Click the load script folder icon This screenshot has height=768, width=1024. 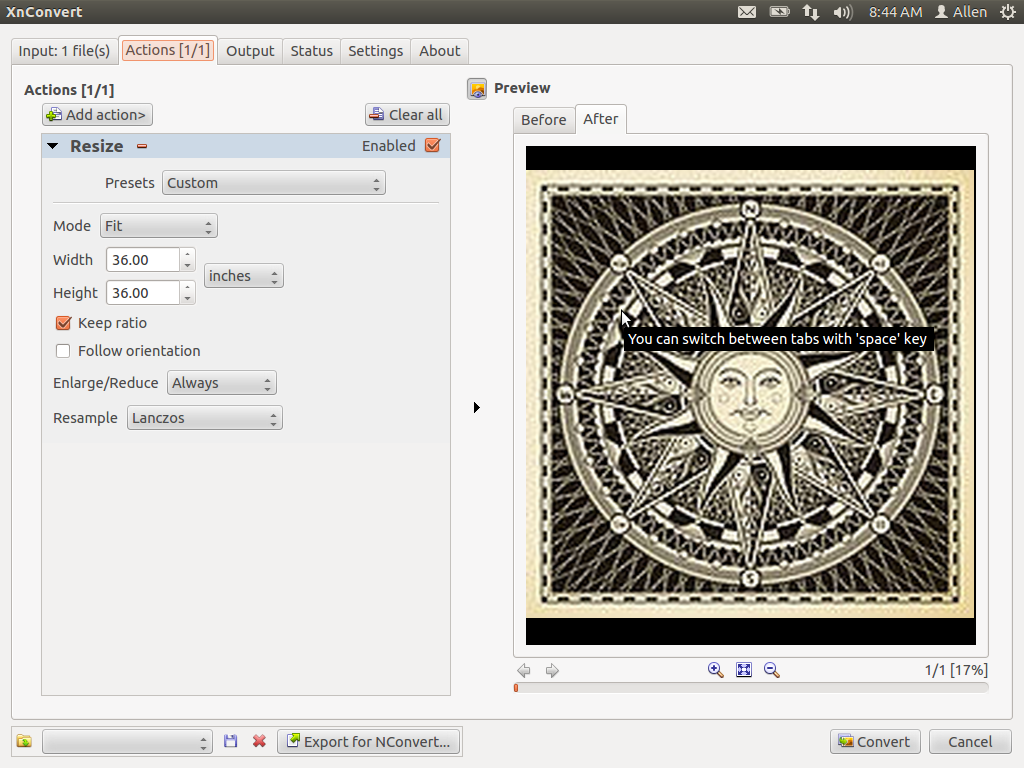point(24,741)
